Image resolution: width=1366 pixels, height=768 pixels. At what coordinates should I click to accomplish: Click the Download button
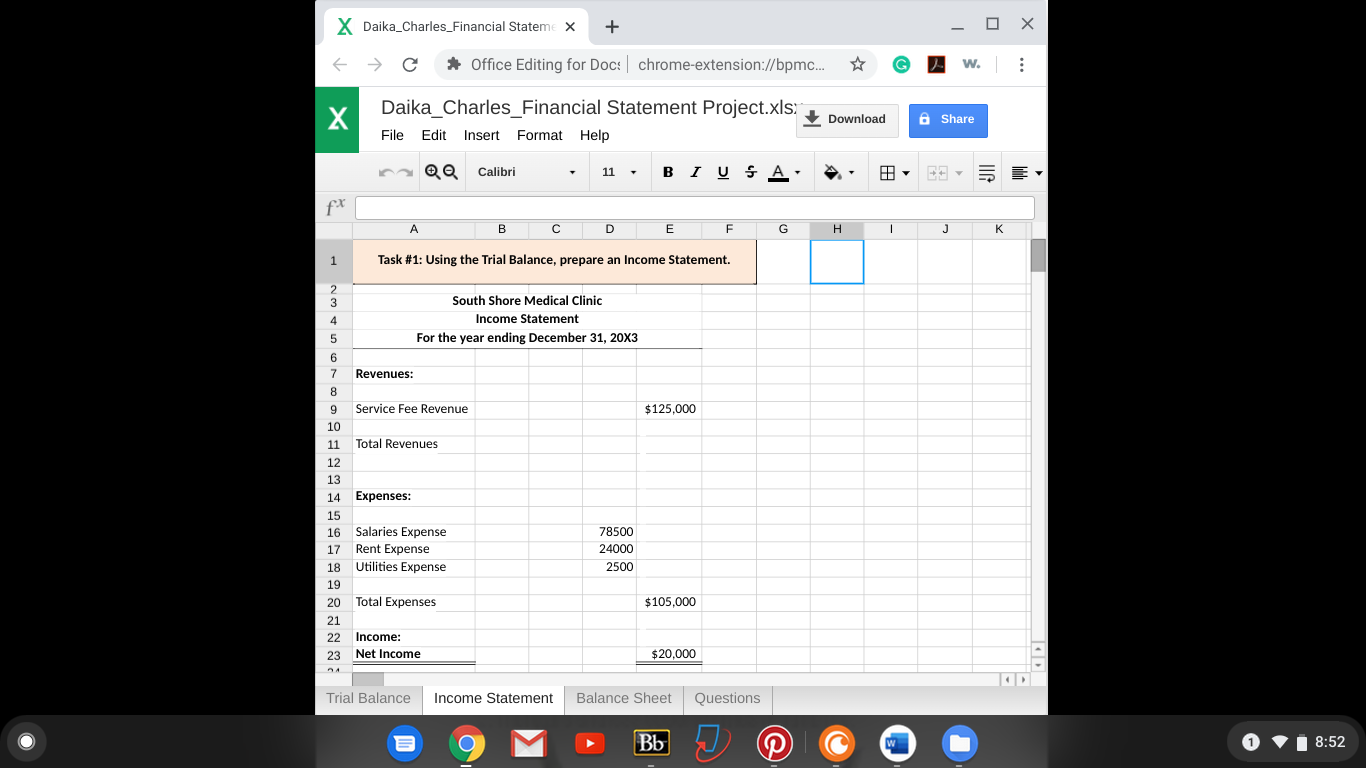point(847,119)
